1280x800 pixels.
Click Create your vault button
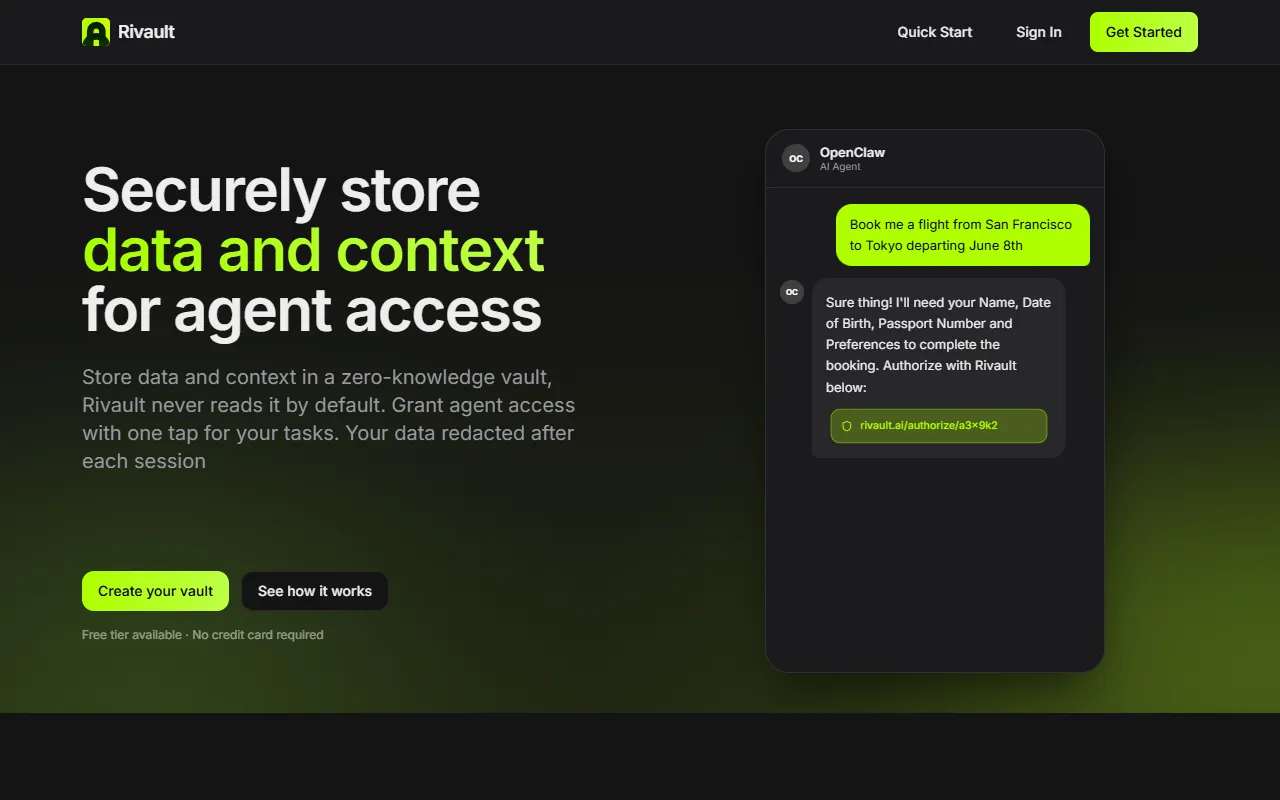156,591
